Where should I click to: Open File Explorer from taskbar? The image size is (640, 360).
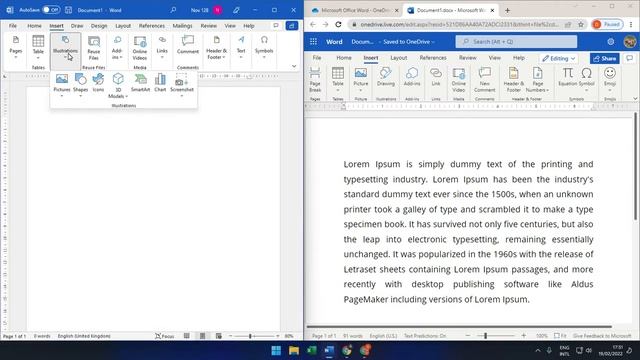tap(294, 350)
